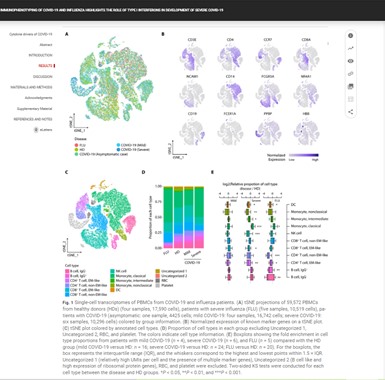The width and height of the screenshot is (385, 380).
Task: Open the figures and media icon
Action: tap(350, 86)
